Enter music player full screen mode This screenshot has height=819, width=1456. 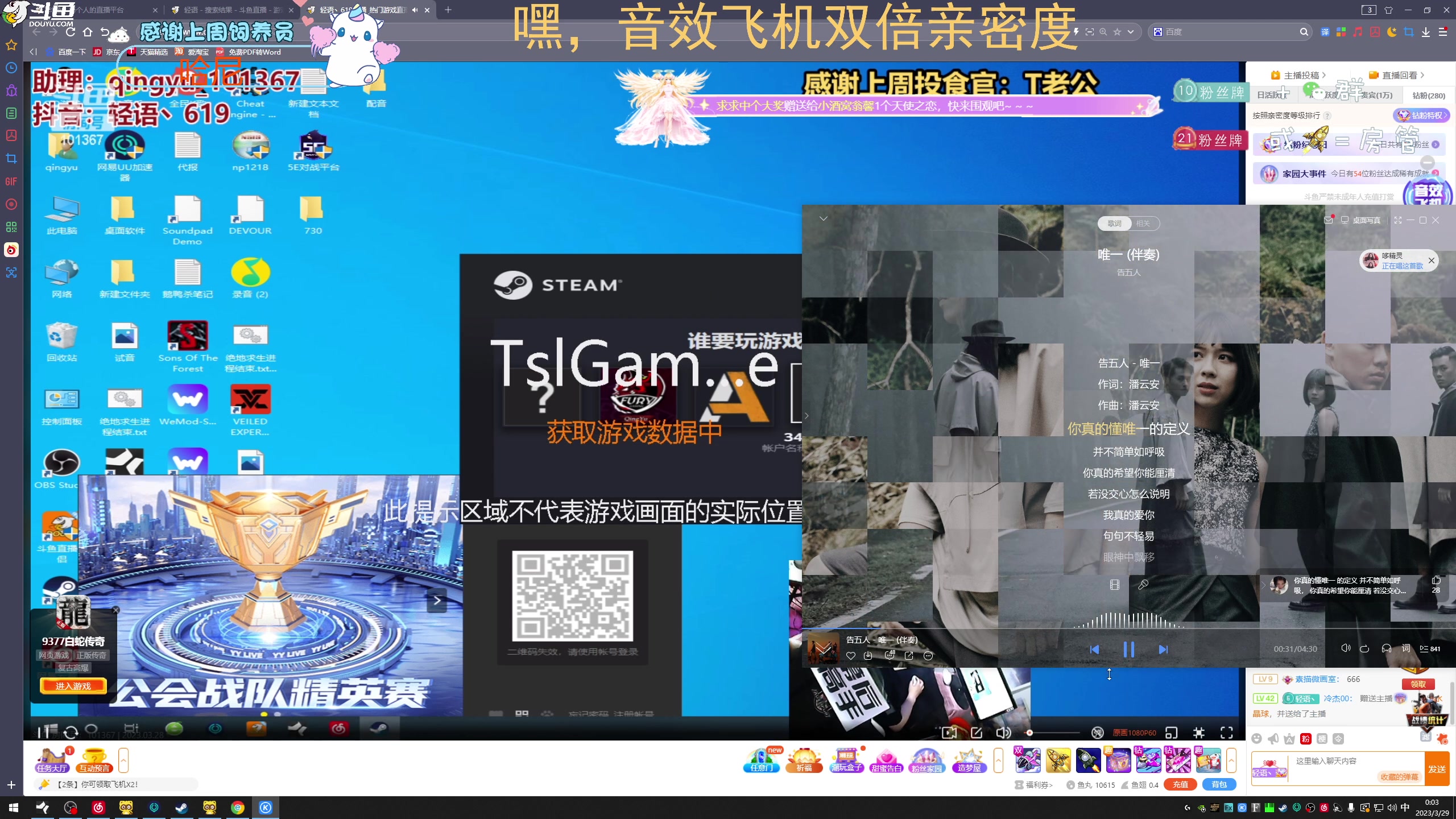(1398, 220)
